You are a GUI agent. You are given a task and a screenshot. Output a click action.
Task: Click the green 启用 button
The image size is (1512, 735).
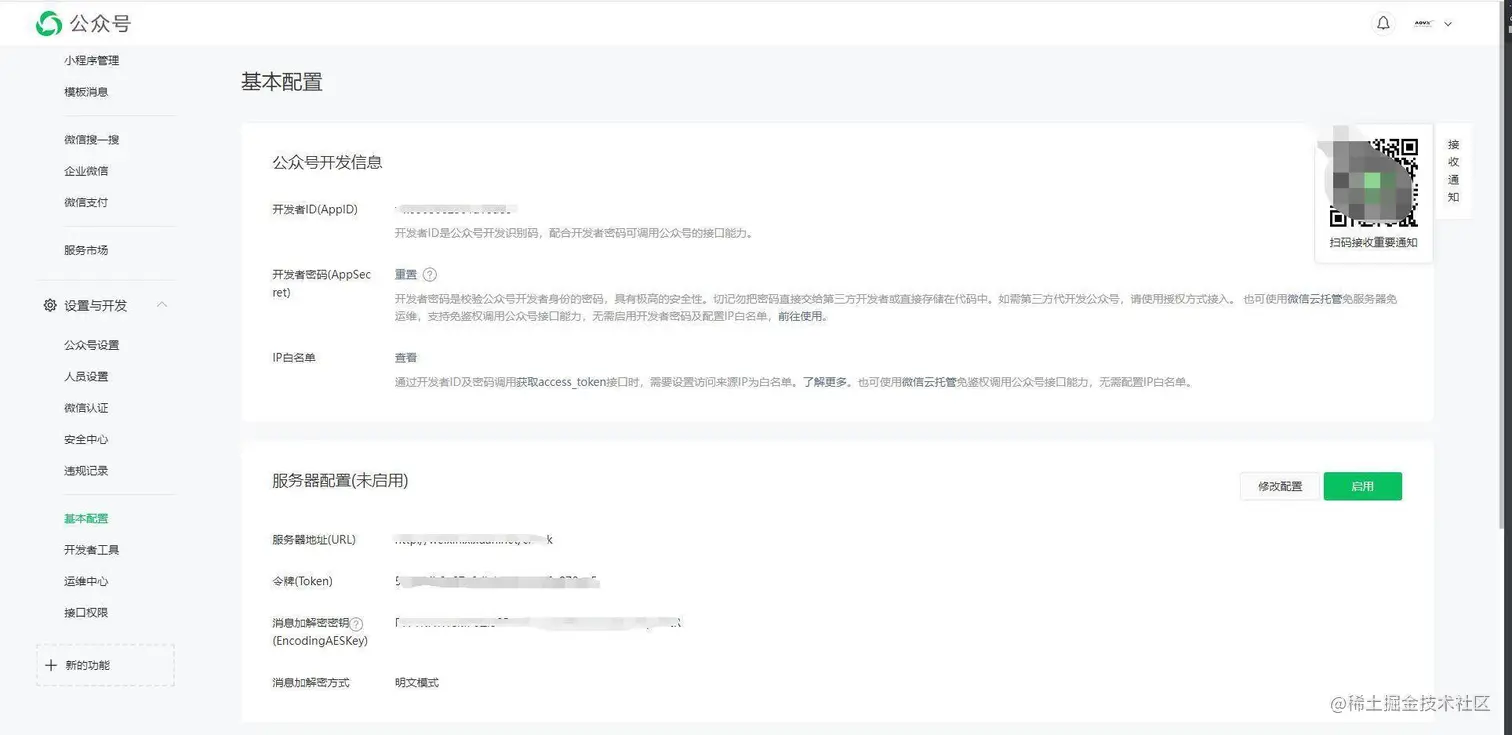coord(1362,486)
